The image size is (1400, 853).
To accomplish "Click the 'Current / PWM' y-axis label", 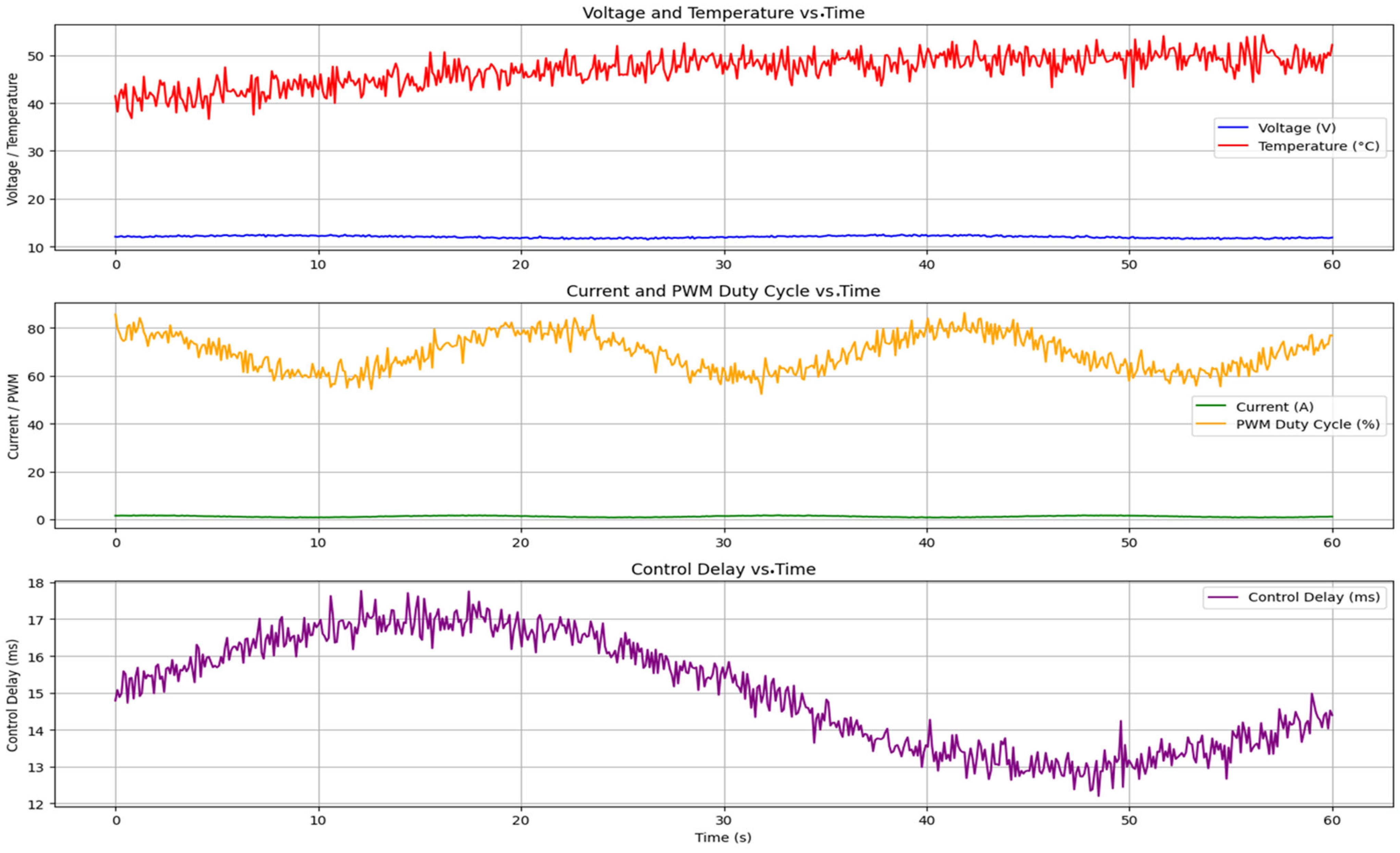I will coord(14,416).
